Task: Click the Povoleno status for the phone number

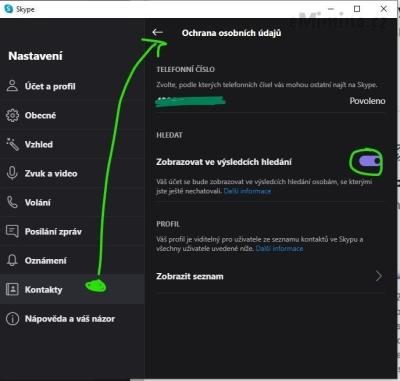Action: point(367,101)
